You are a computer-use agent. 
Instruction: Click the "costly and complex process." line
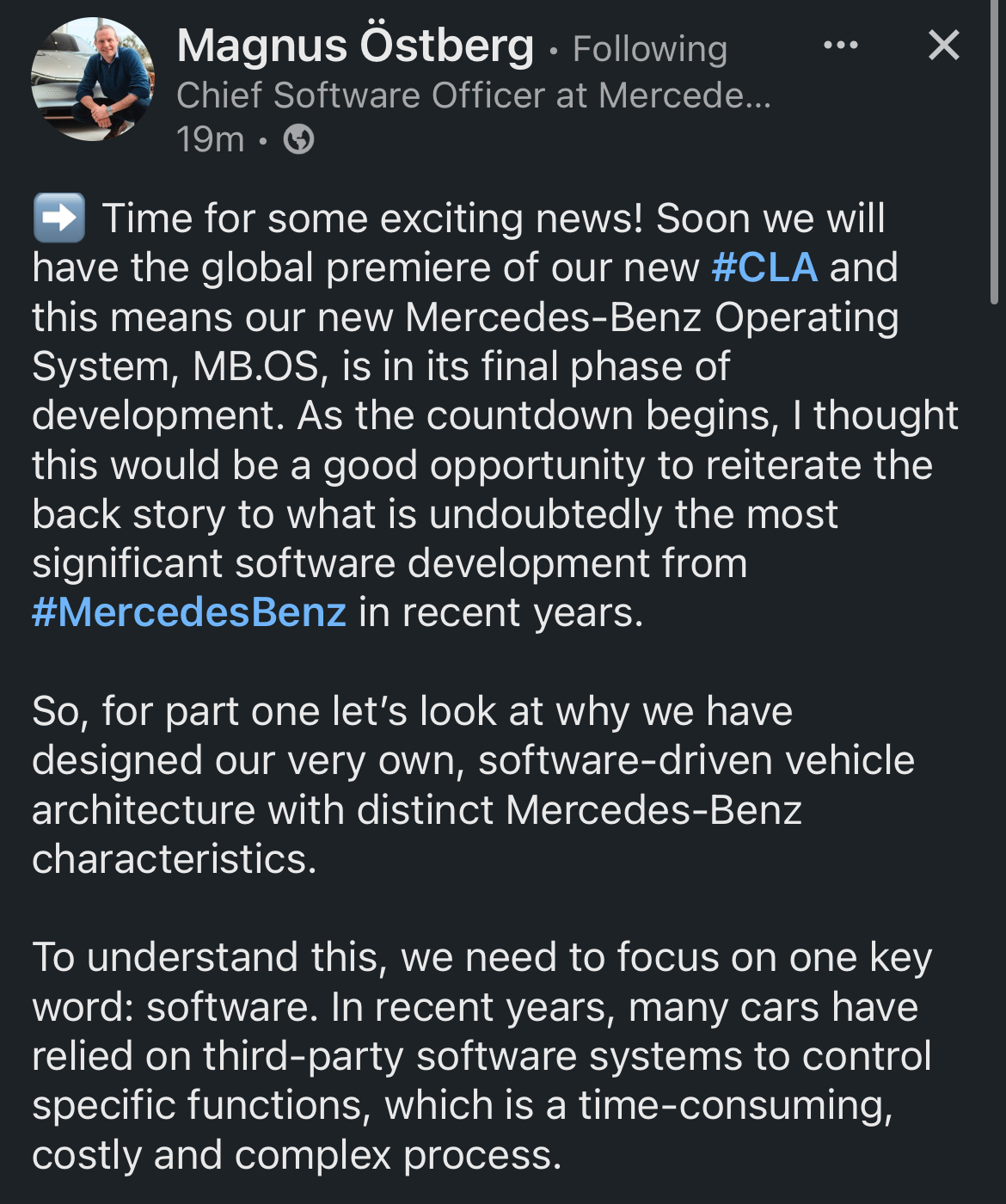(297, 1155)
